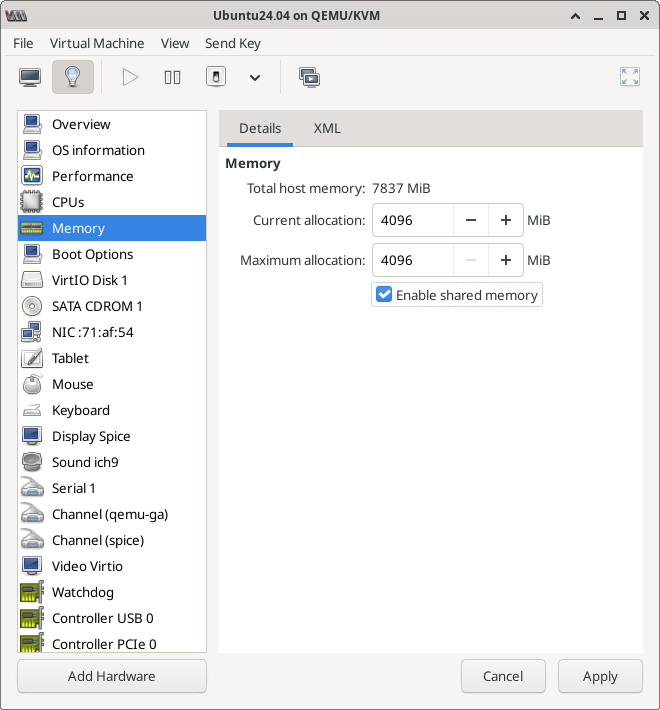Increase current allocation with plus button
The height and width of the screenshot is (710, 660).
tap(506, 220)
